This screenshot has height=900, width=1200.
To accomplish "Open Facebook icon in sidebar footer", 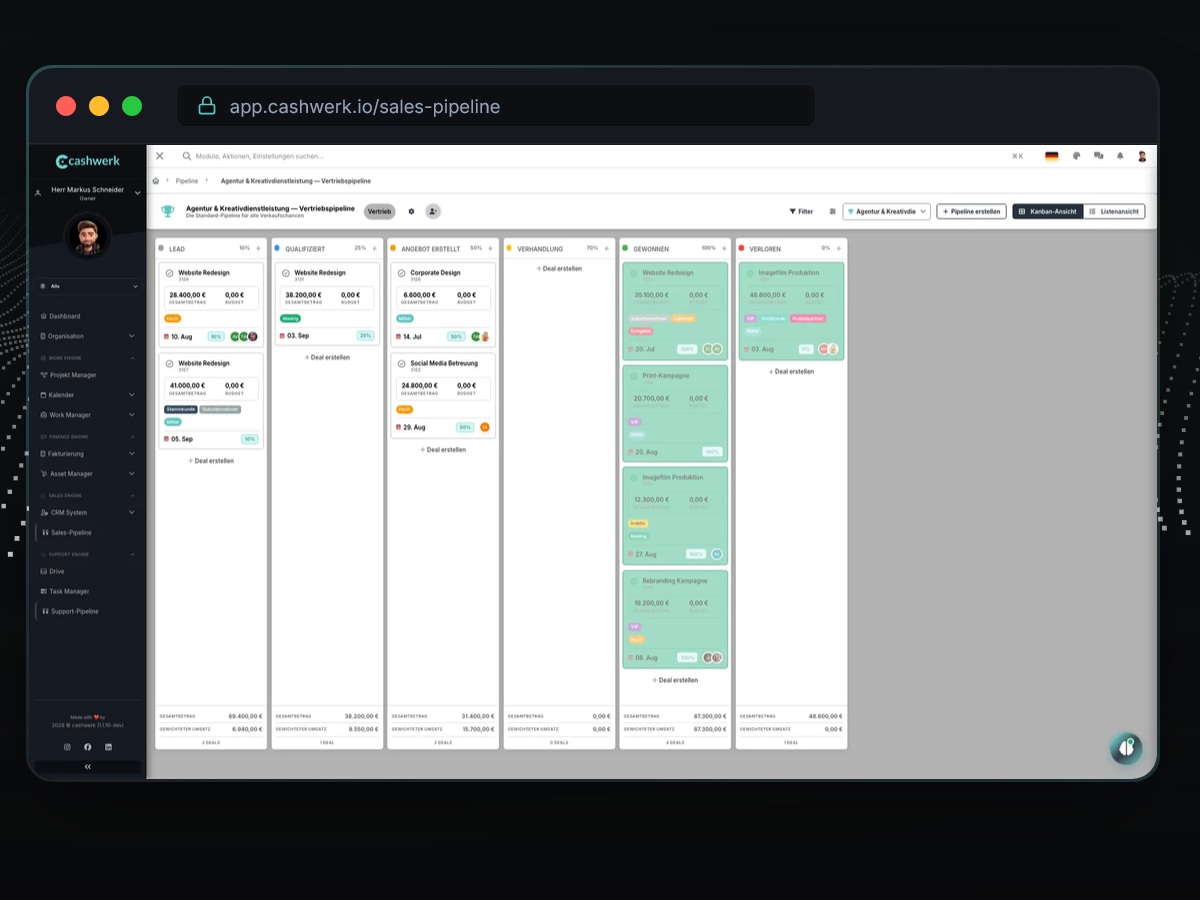I will (x=88, y=747).
